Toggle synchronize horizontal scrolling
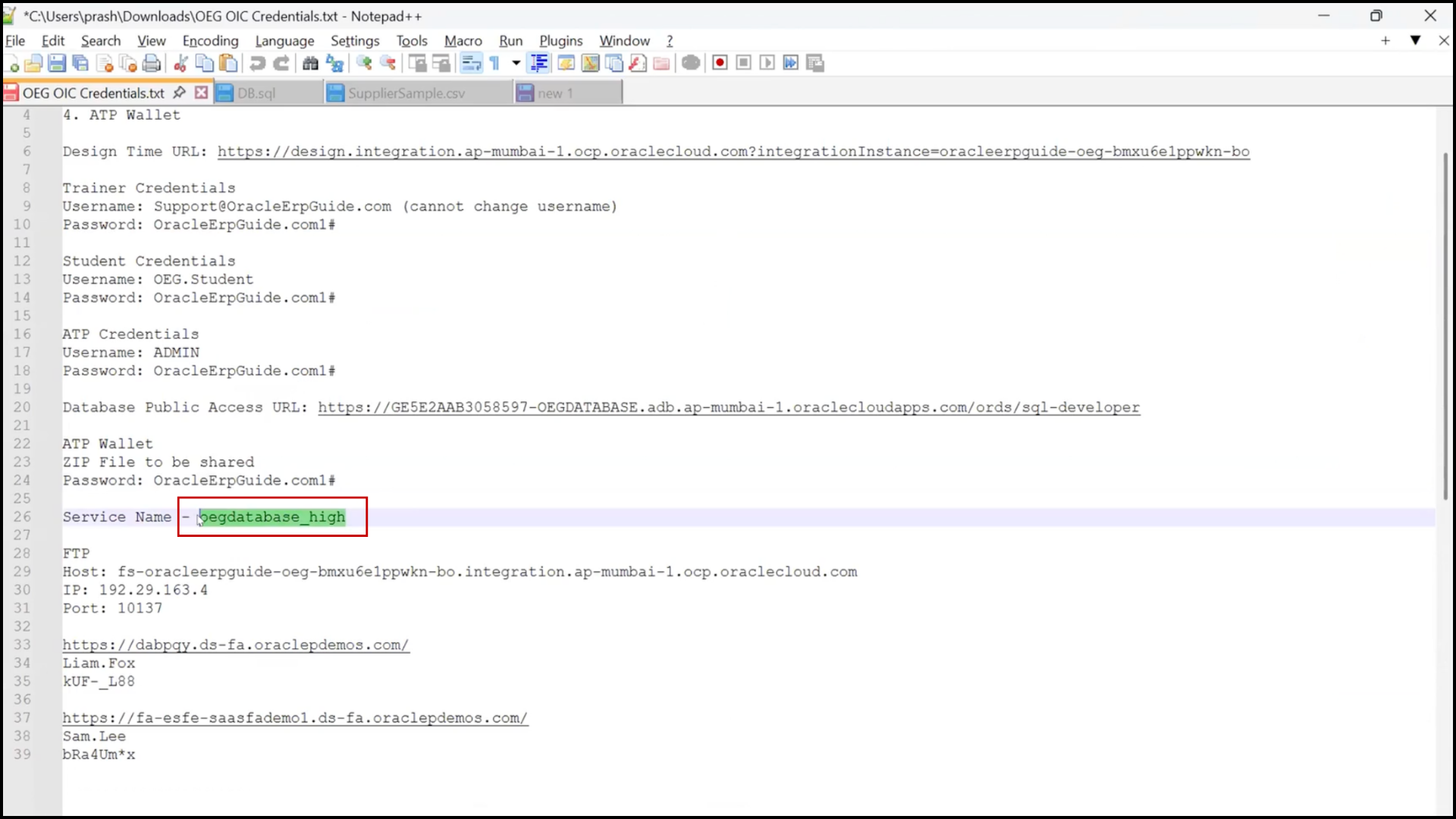 [441, 63]
